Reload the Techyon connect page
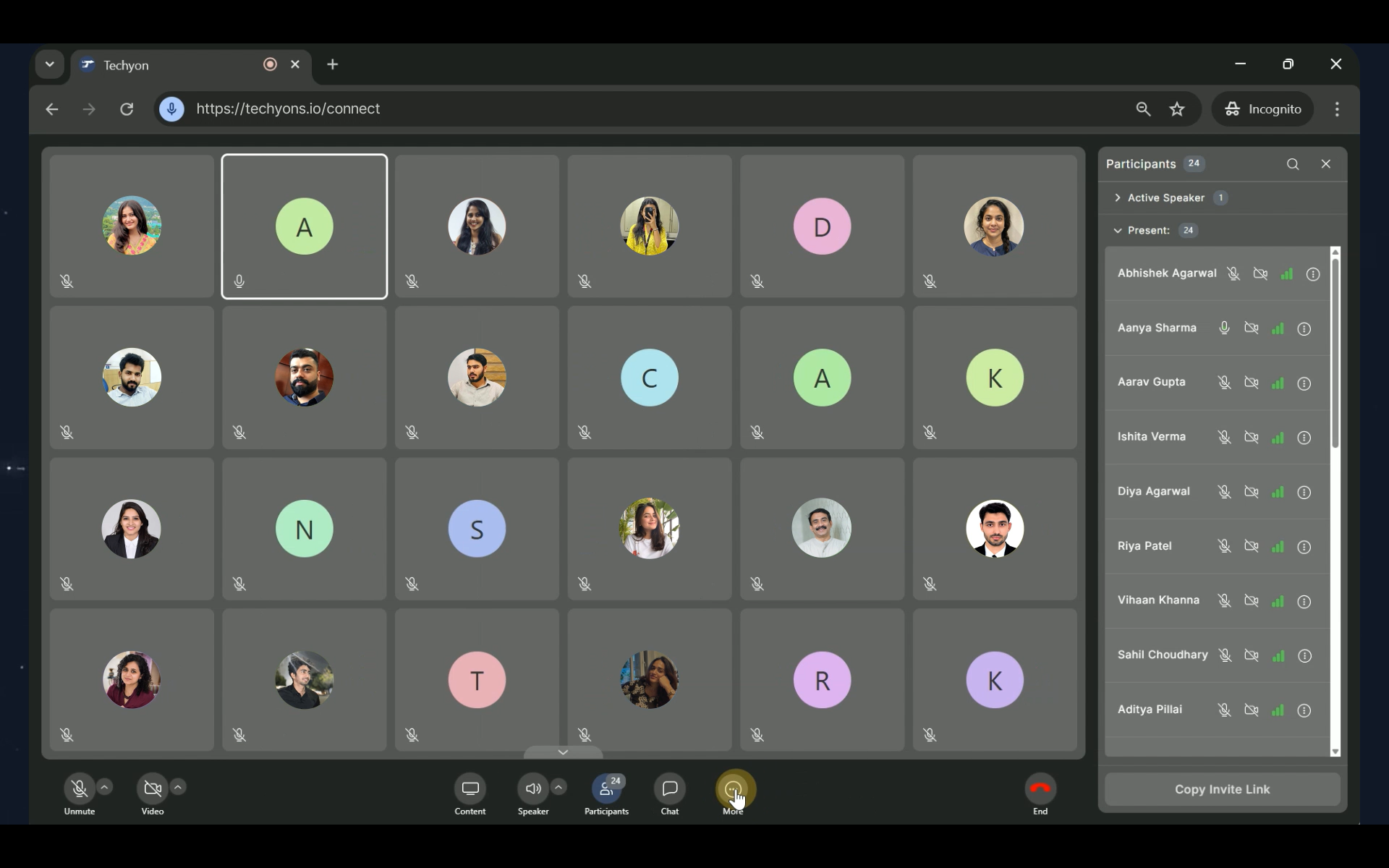The image size is (1389, 868). point(126,109)
